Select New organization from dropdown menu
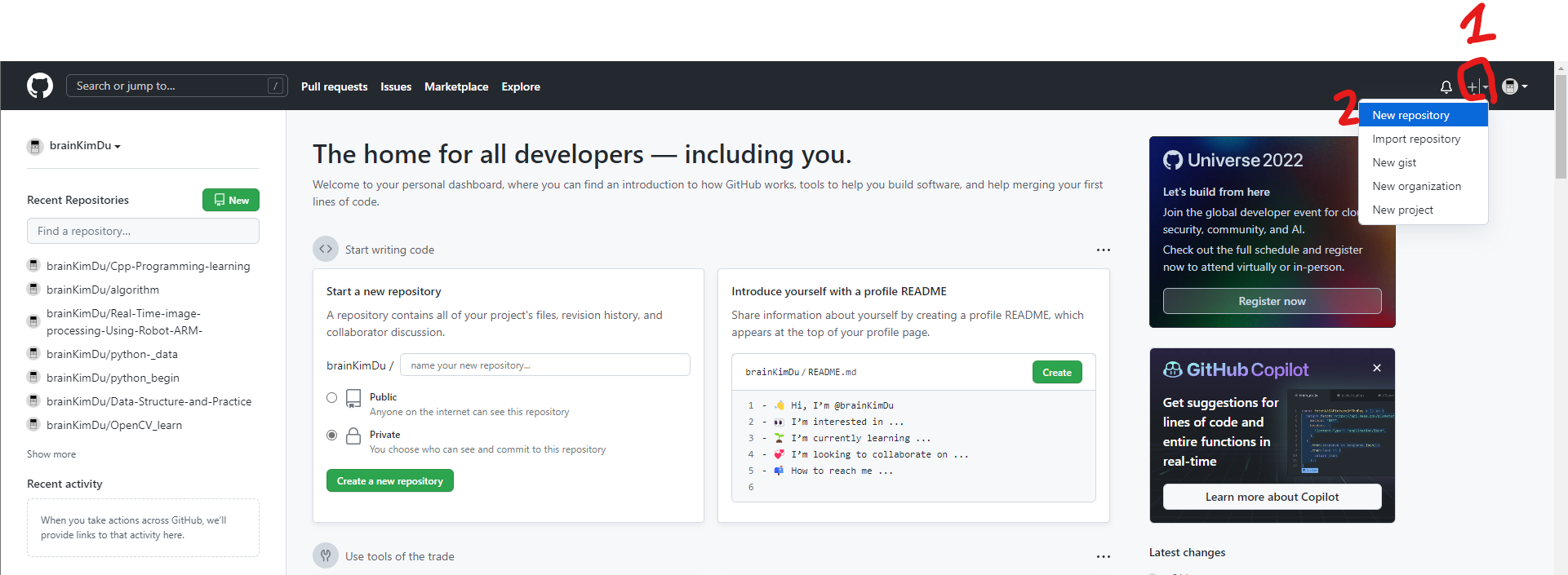The image size is (1568, 575). click(1423, 186)
